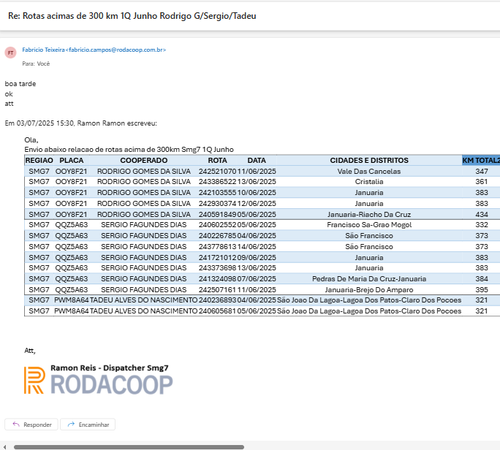Click the REGIAO column header
This screenshot has width=500, height=450.
tap(39, 160)
